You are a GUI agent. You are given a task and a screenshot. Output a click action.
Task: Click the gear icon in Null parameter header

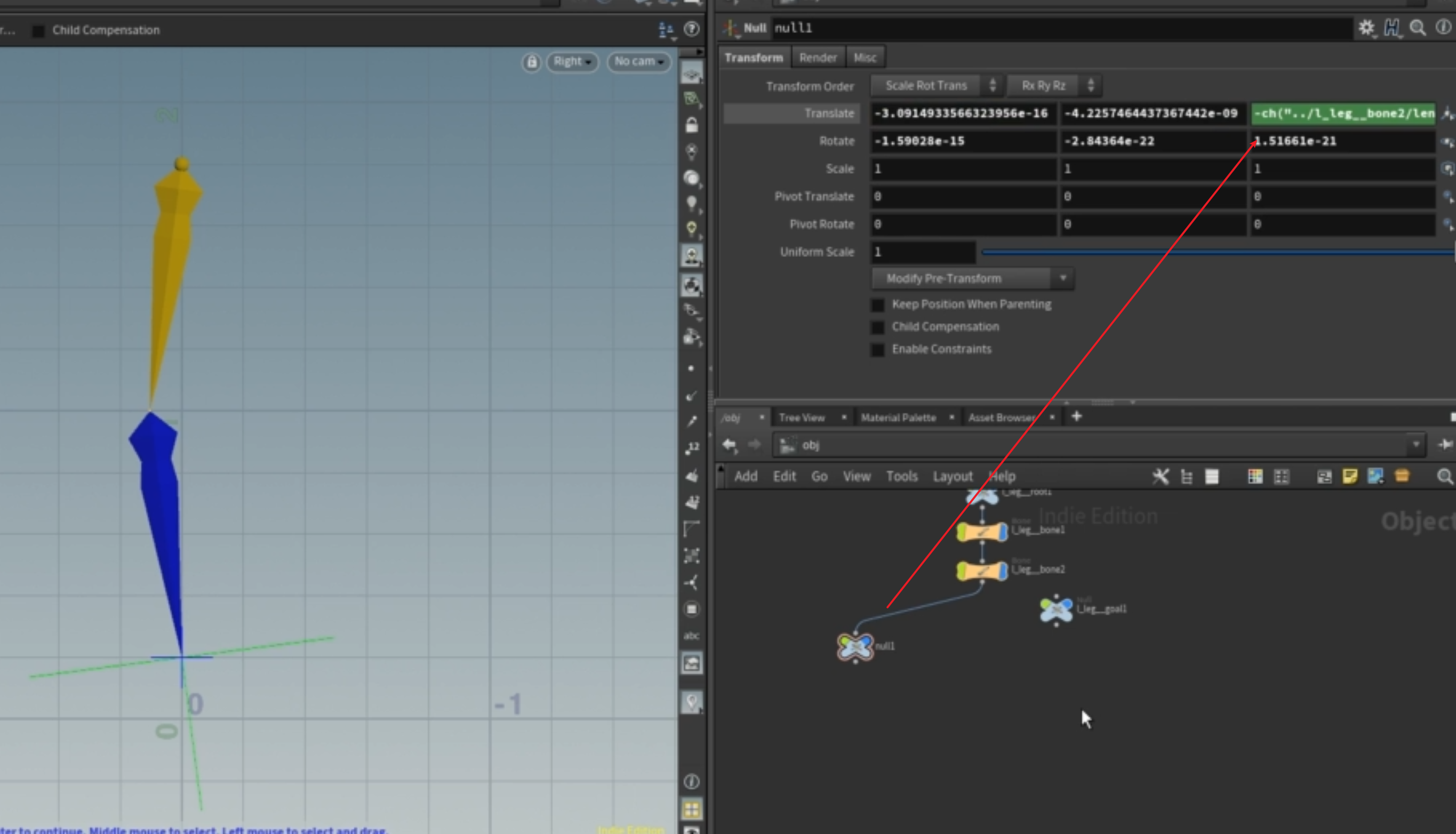1366,28
